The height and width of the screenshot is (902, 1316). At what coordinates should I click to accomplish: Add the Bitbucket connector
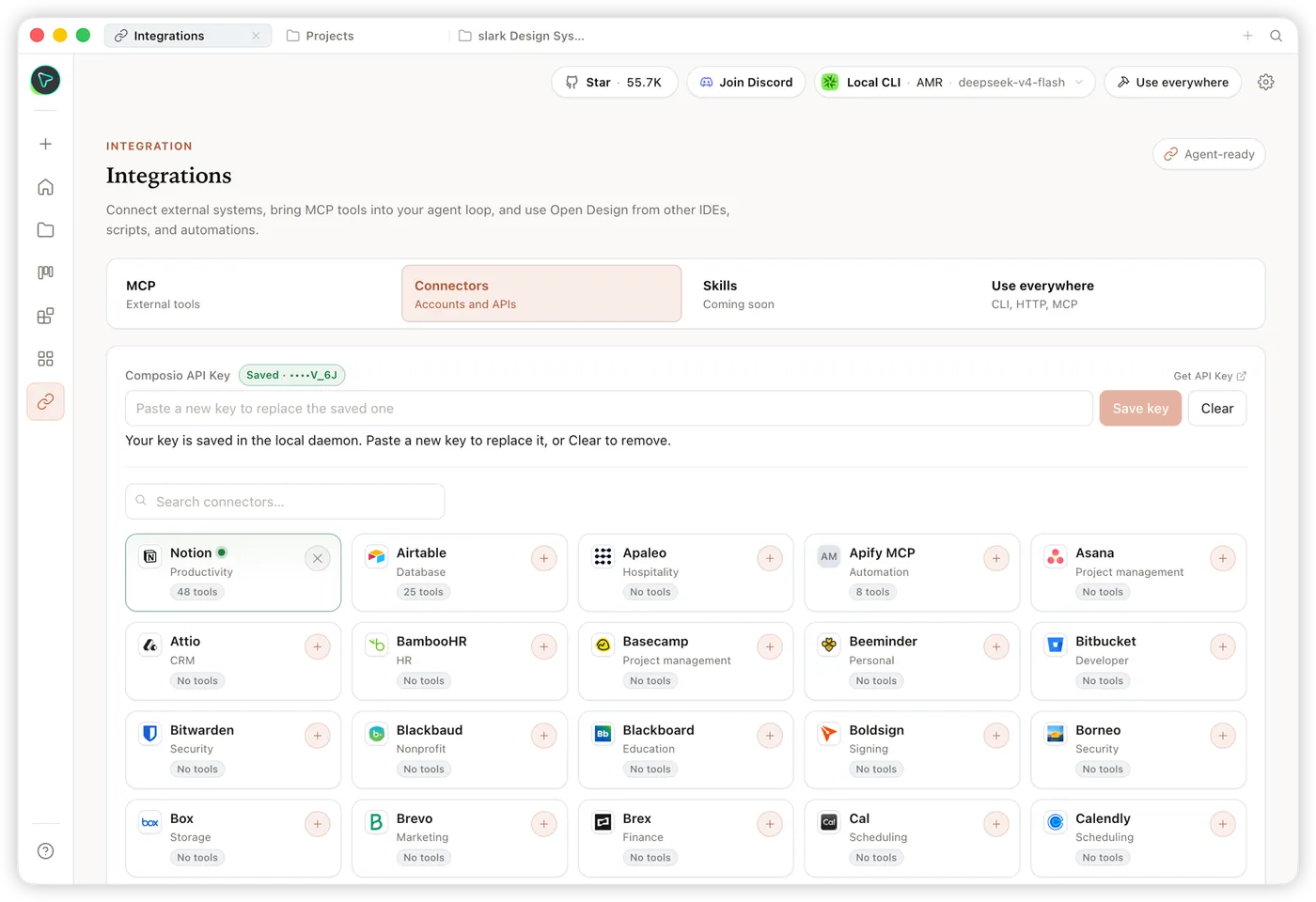click(1222, 646)
